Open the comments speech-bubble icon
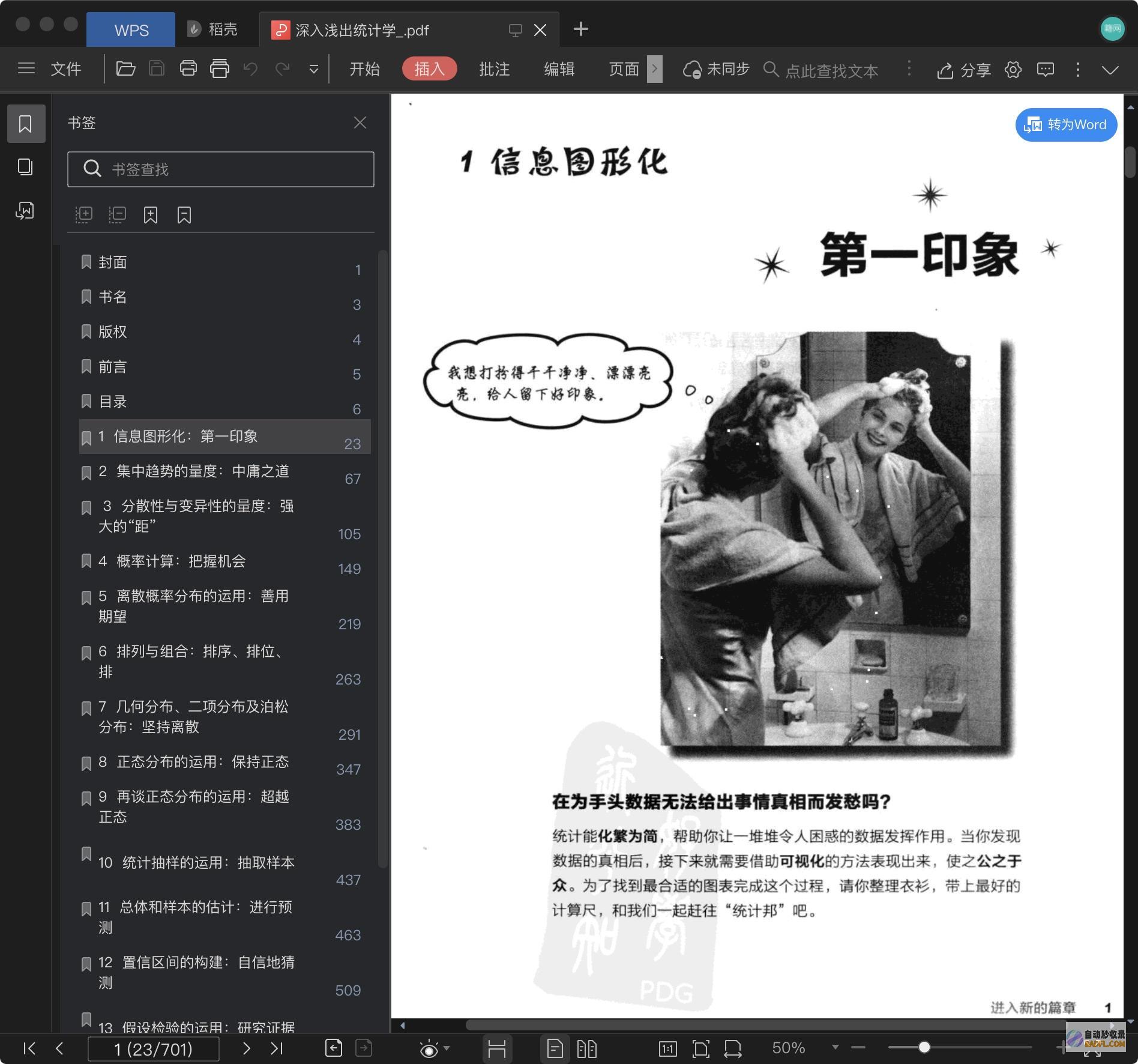Viewport: 1138px width, 1064px height. tap(1046, 70)
